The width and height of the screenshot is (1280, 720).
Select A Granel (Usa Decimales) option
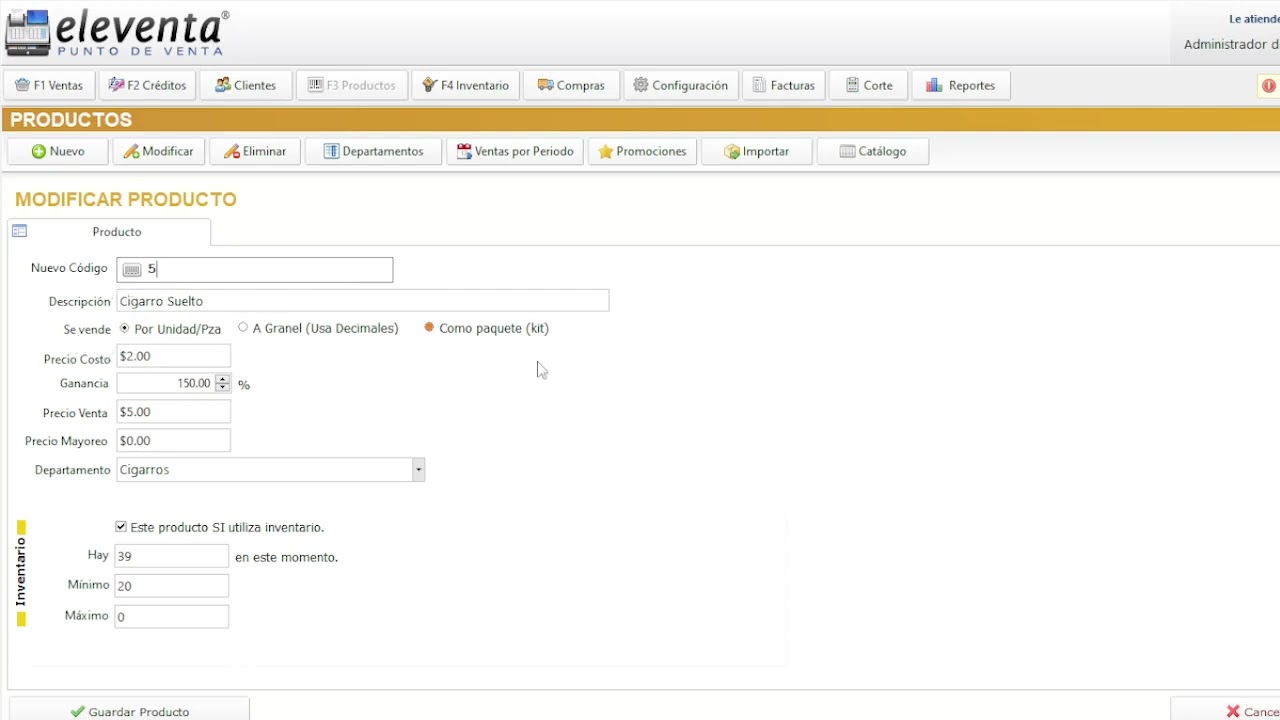243,327
